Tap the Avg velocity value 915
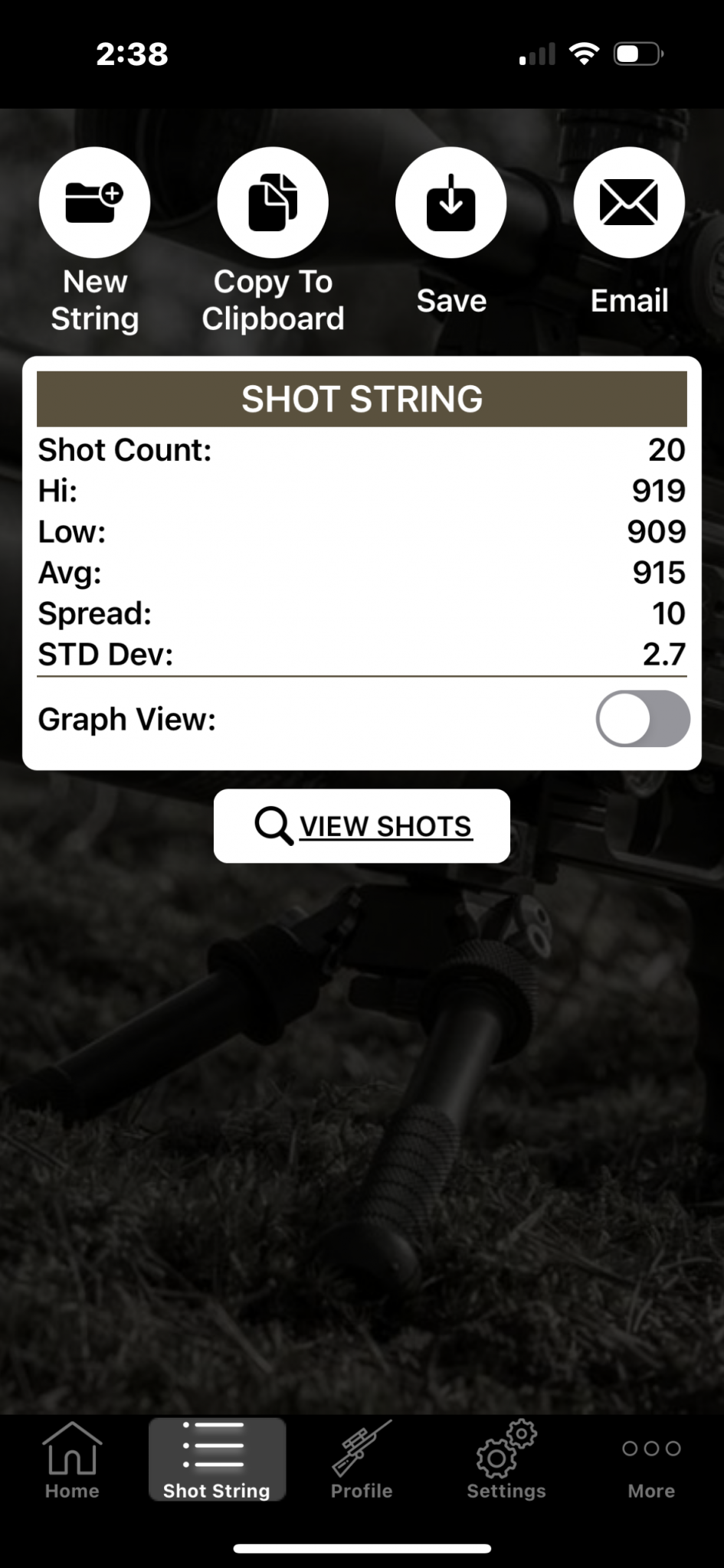The image size is (724, 1568). pyautogui.click(x=659, y=573)
